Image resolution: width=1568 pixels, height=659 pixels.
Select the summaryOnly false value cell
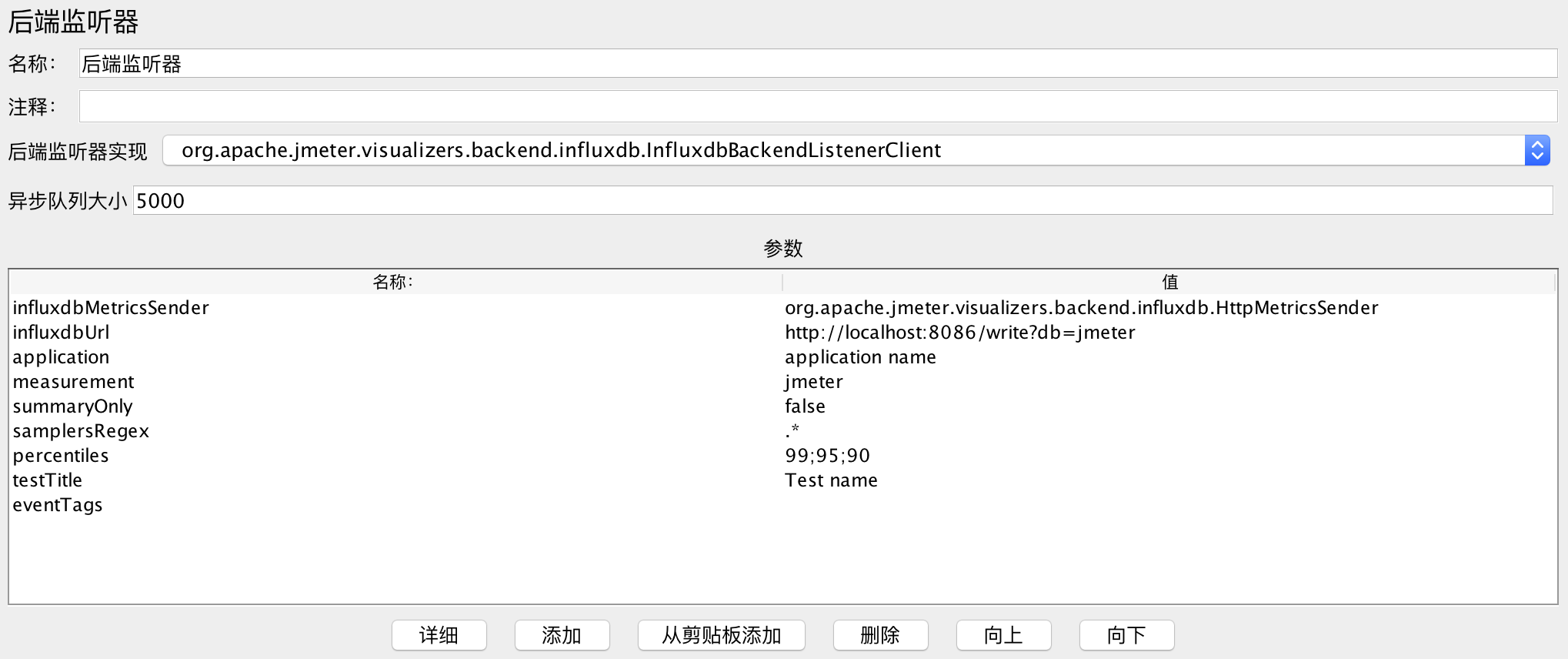pos(1169,406)
